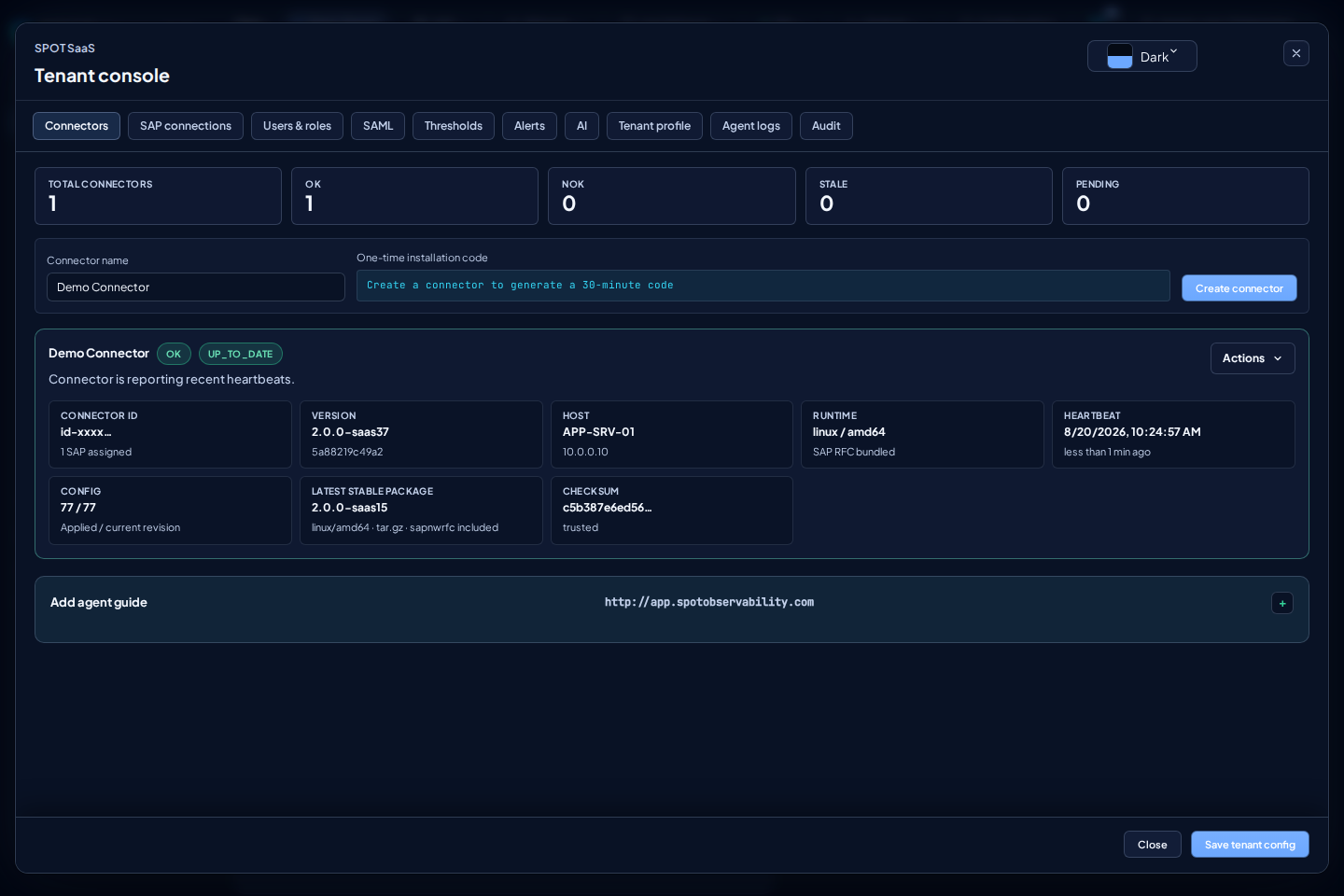The height and width of the screenshot is (896, 1344).
Task: Select the Audit tab
Action: click(x=826, y=126)
